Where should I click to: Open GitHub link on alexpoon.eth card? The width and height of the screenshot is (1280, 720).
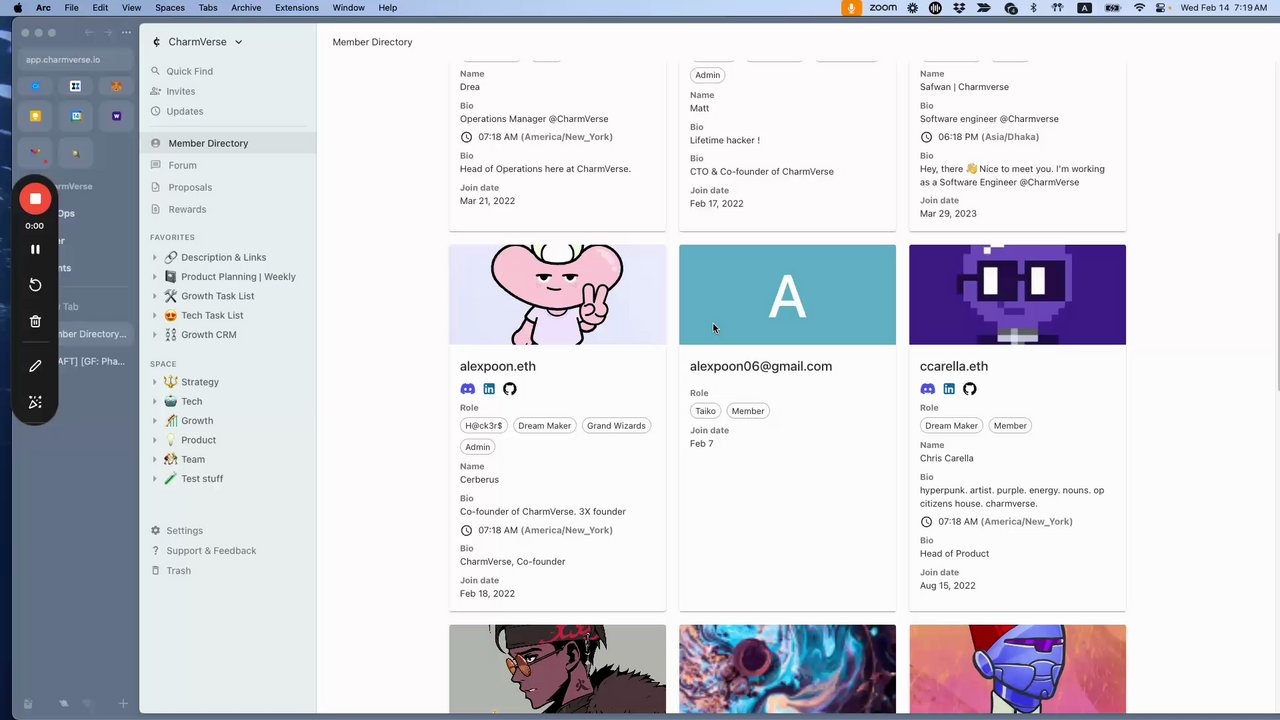510,389
